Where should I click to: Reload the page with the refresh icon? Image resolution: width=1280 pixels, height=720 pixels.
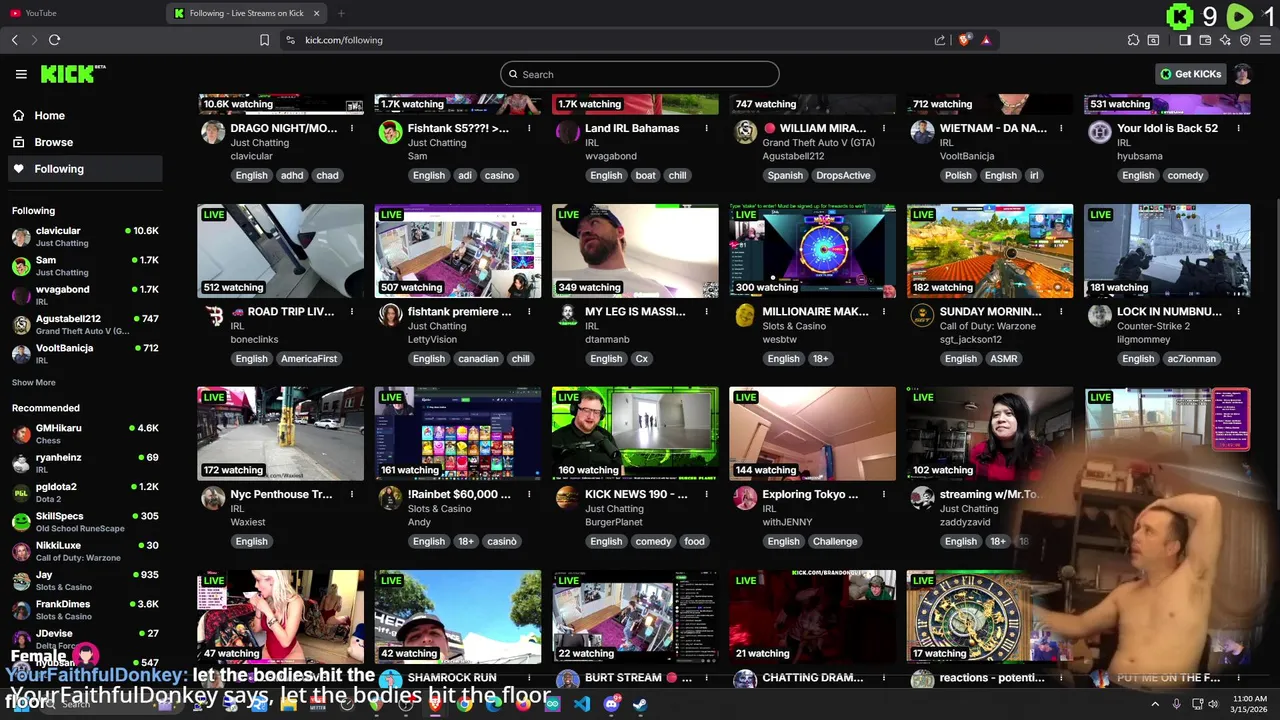click(54, 40)
